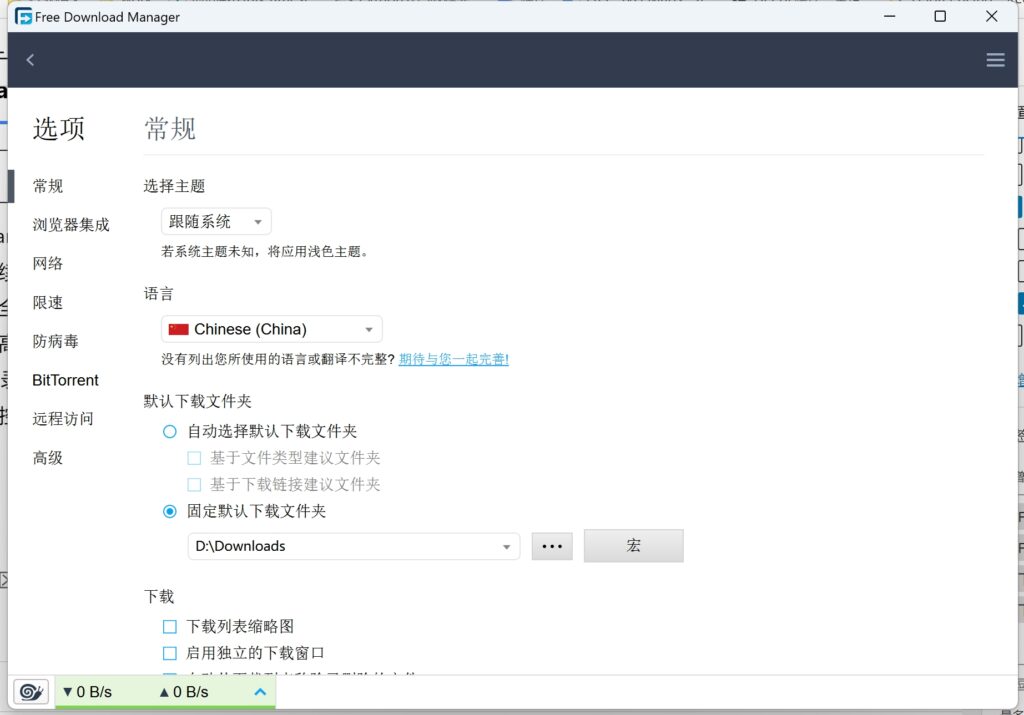Click the 选择主题 section label
This screenshot has width=1024, height=715.
tap(174, 186)
